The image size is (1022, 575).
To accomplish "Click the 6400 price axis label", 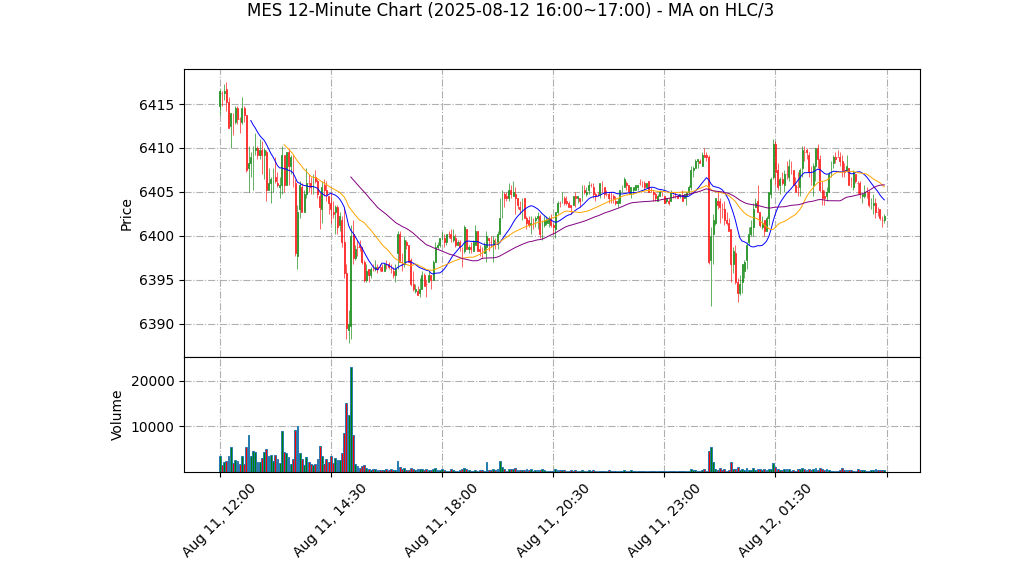I will click(156, 237).
